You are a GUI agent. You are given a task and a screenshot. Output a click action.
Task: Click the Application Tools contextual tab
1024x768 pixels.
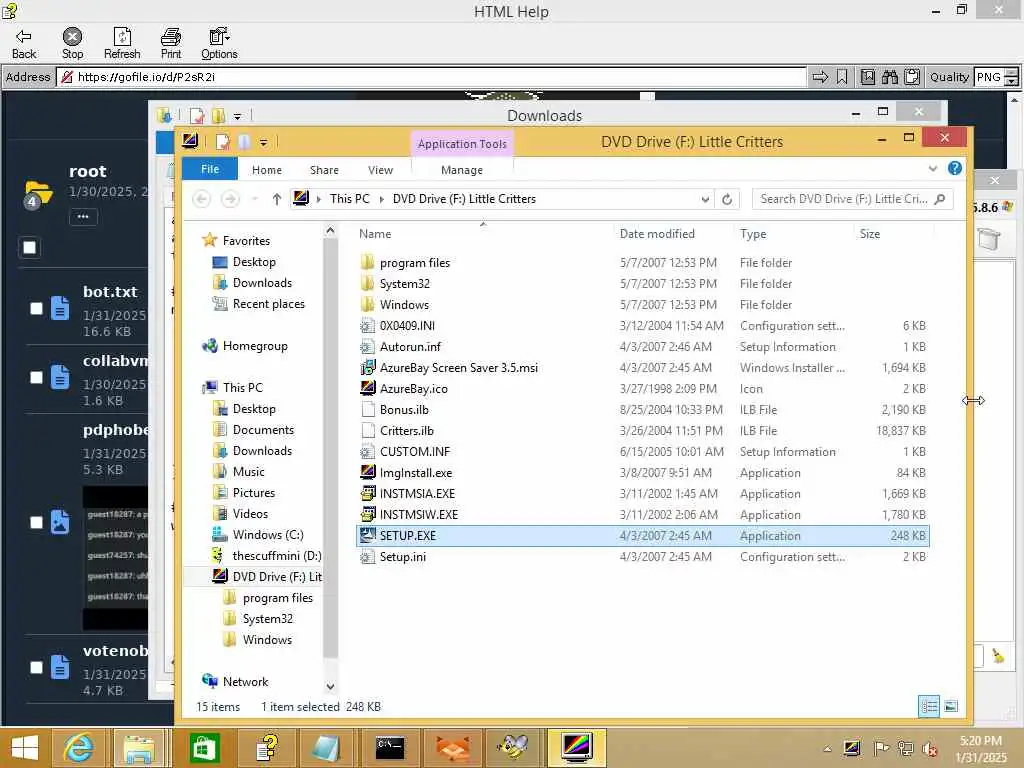[x=462, y=144]
